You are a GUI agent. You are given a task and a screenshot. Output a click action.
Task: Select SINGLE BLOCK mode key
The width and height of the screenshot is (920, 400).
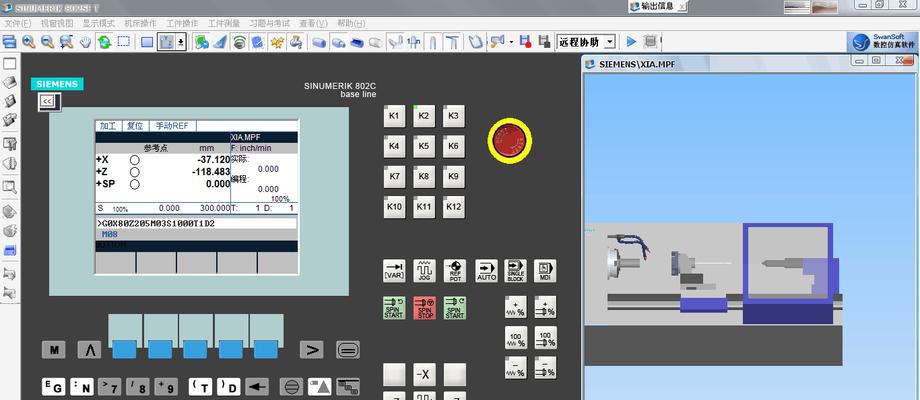[515, 271]
